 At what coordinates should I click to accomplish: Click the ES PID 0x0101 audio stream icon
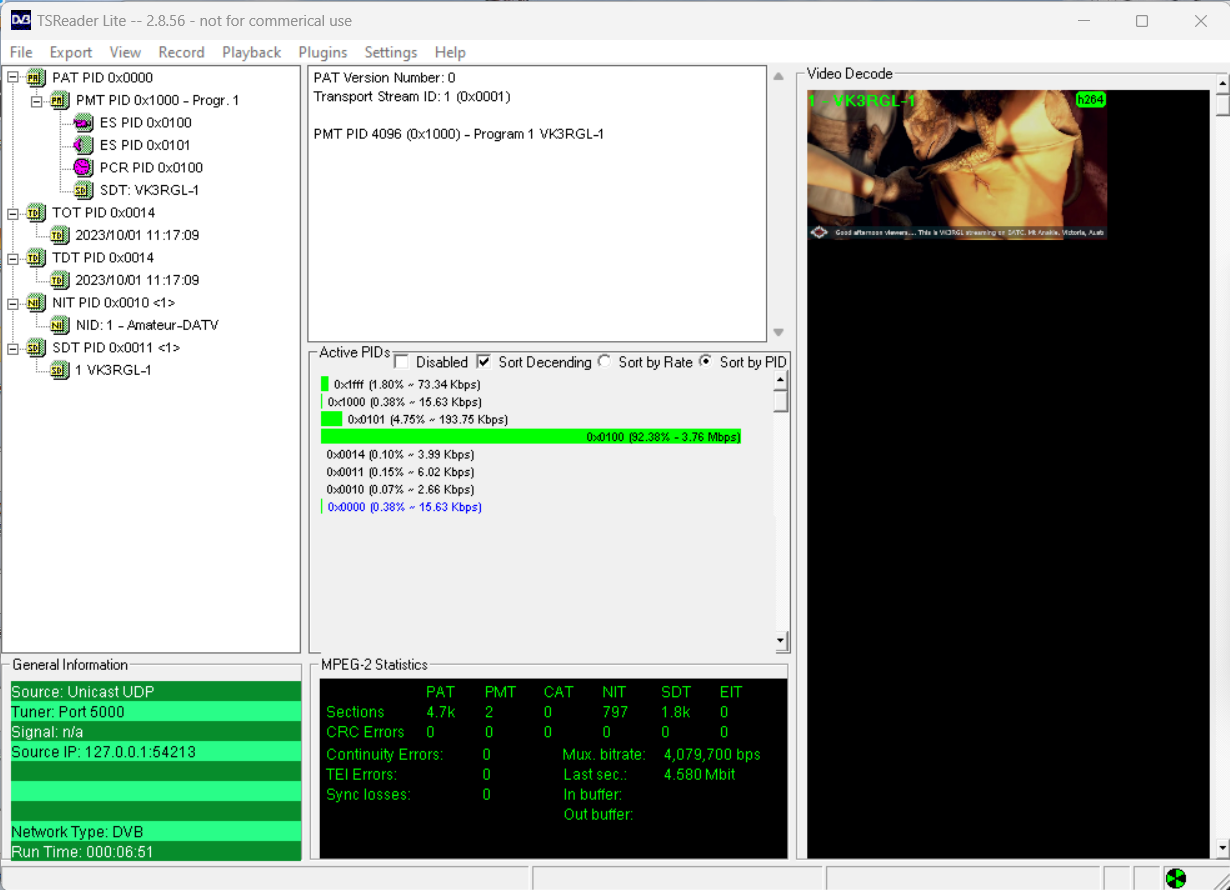[82, 145]
